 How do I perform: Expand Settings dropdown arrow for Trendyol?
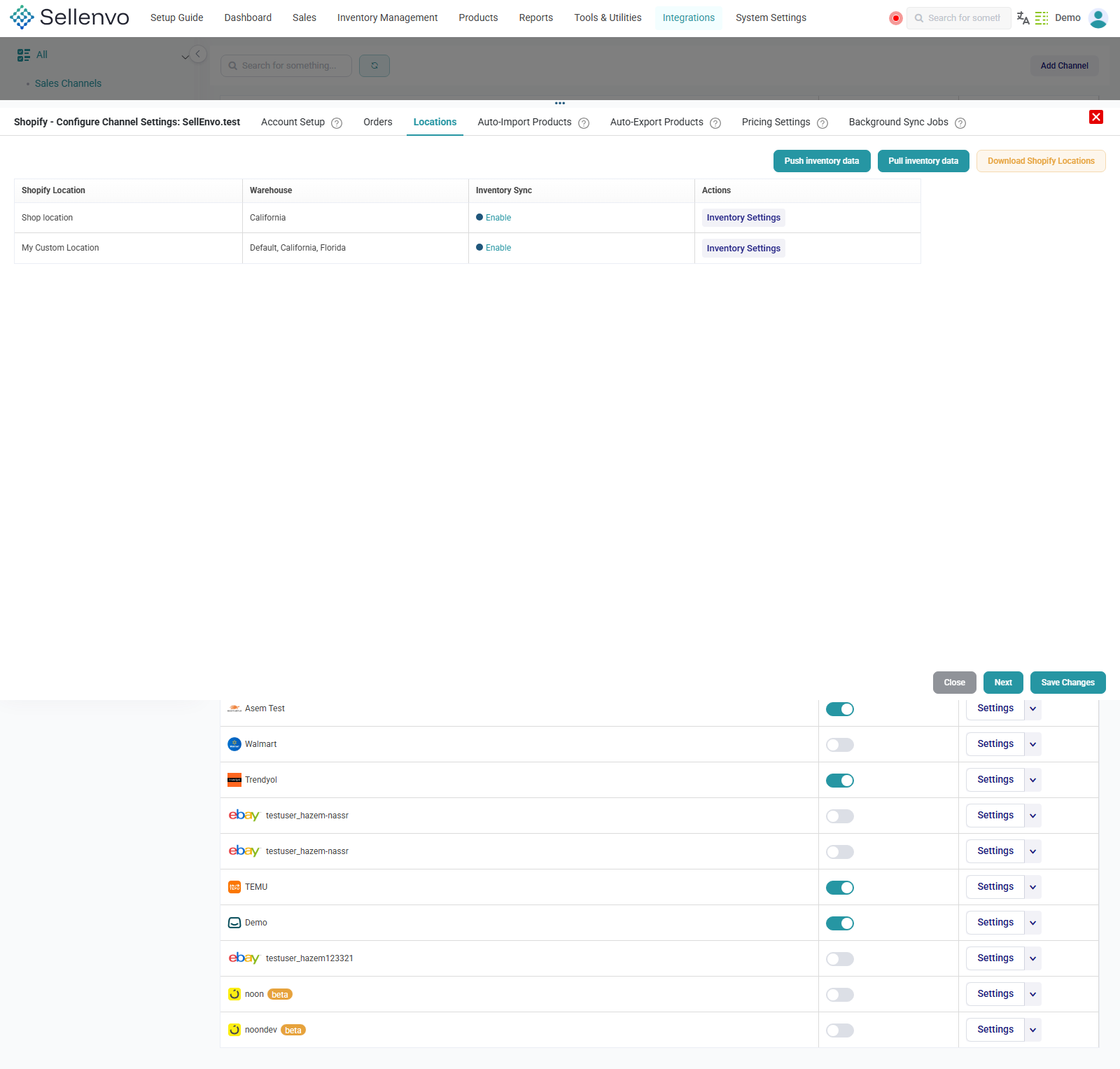[1033, 780]
